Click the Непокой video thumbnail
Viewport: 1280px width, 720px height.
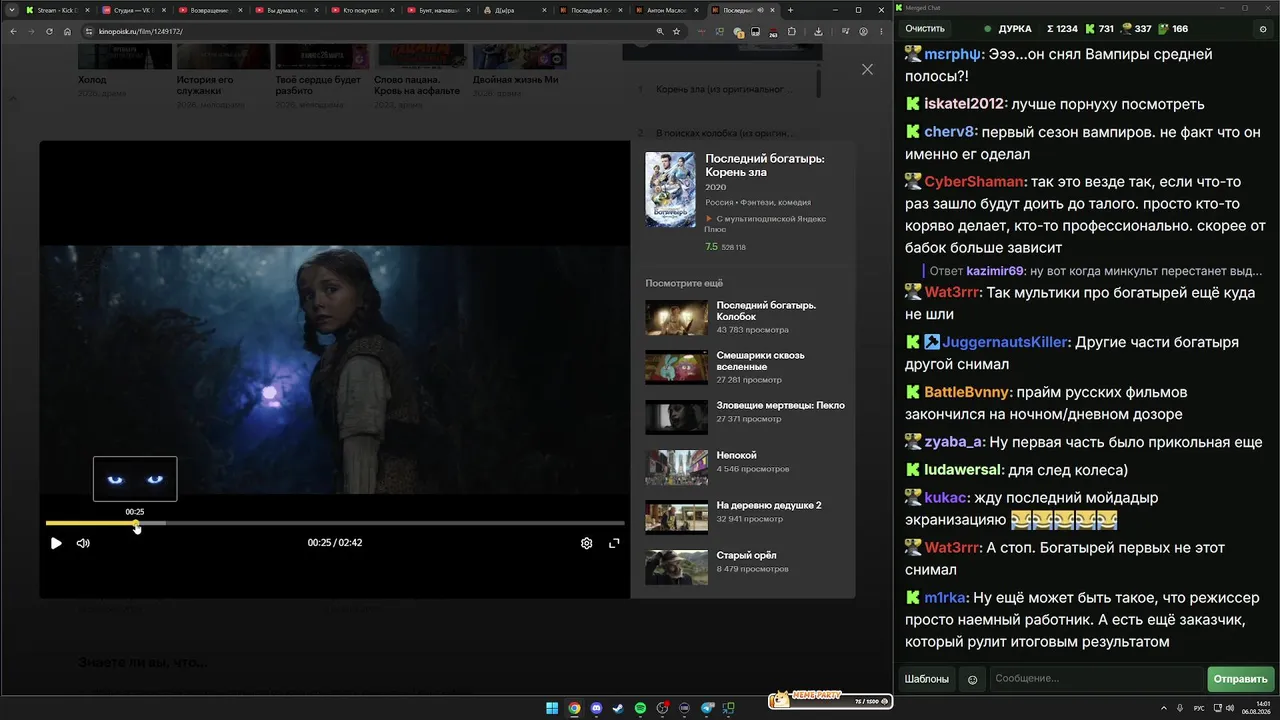676,467
